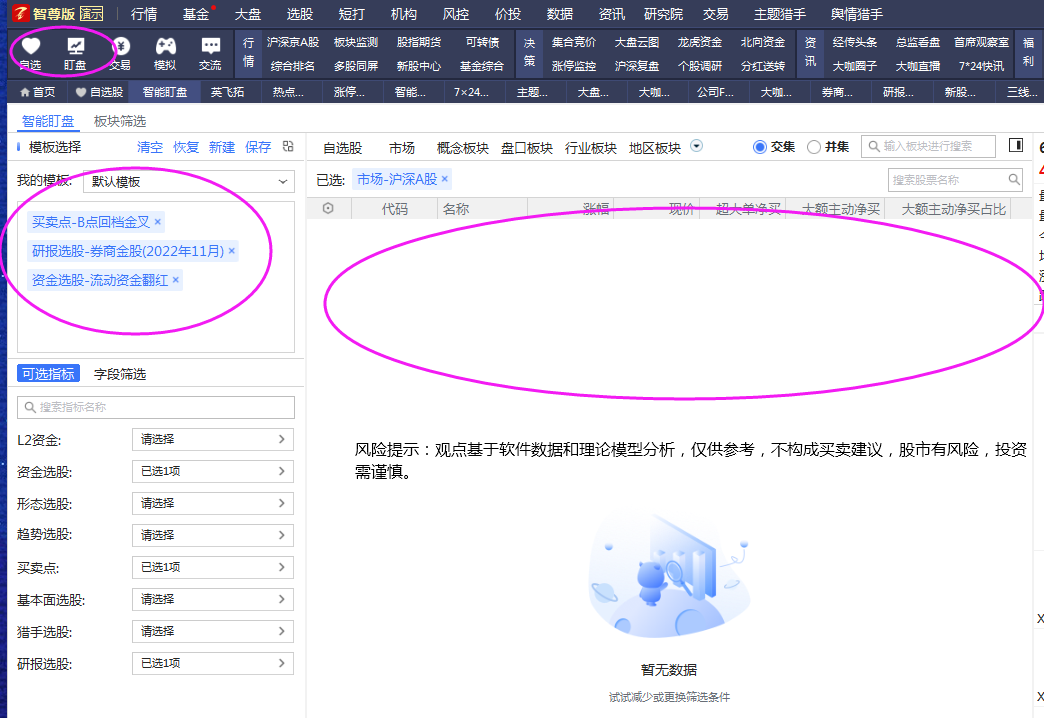Switch to the 板块筛选 tab
The width and height of the screenshot is (1044, 718).
(x=120, y=121)
